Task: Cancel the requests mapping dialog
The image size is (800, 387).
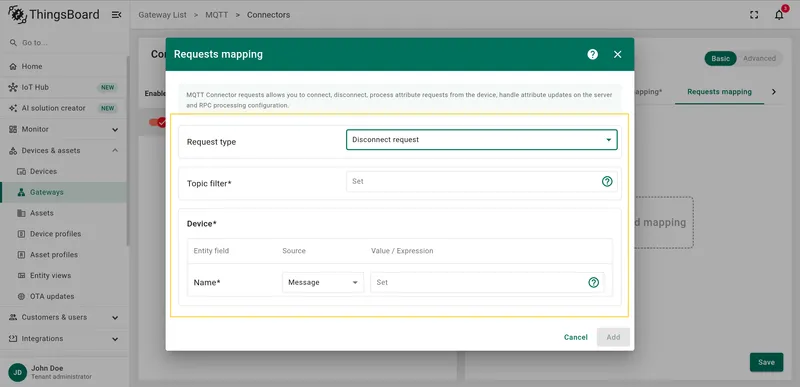Action: [576, 337]
